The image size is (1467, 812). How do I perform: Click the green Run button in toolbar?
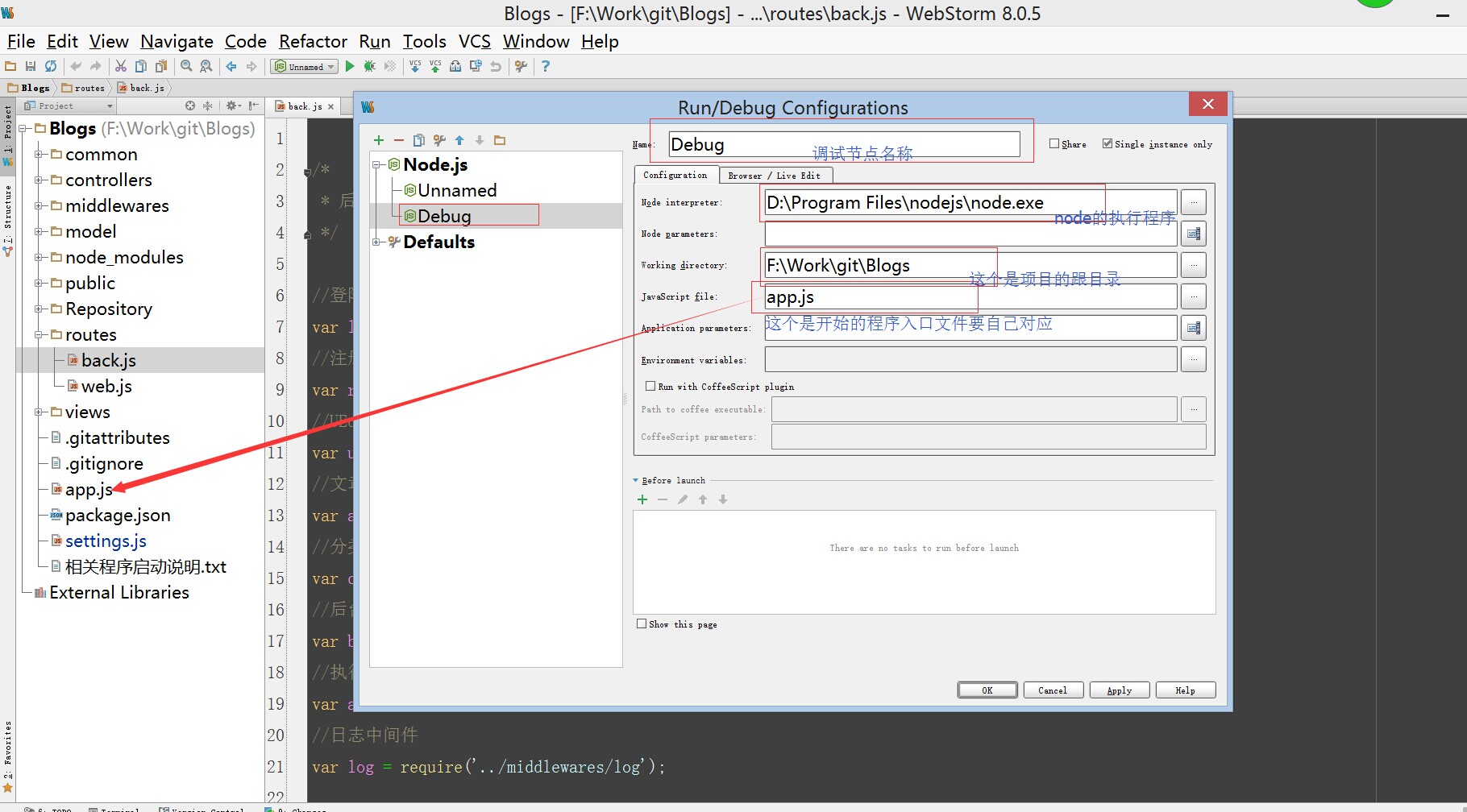tap(350, 67)
